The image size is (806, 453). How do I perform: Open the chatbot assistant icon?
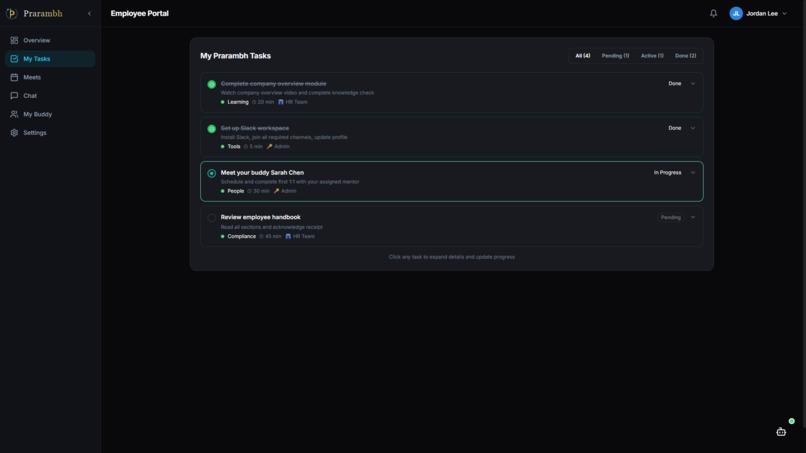pyautogui.click(x=781, y=432)
